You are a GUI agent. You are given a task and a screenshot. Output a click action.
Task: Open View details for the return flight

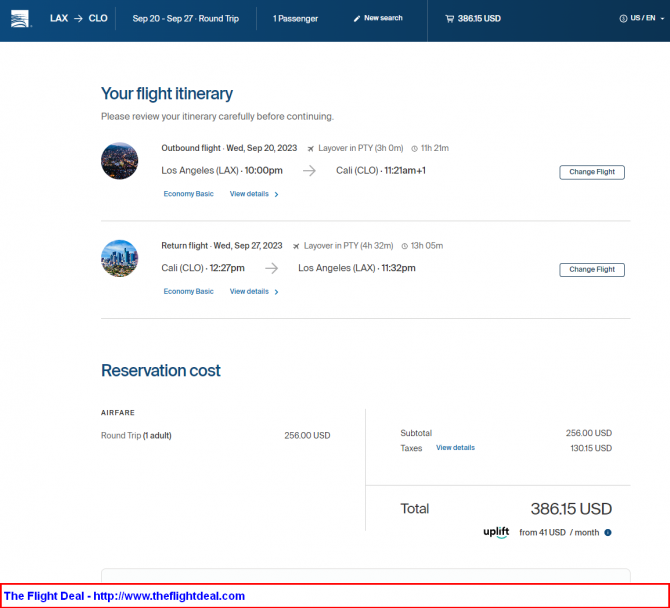(x=249, y=291)
